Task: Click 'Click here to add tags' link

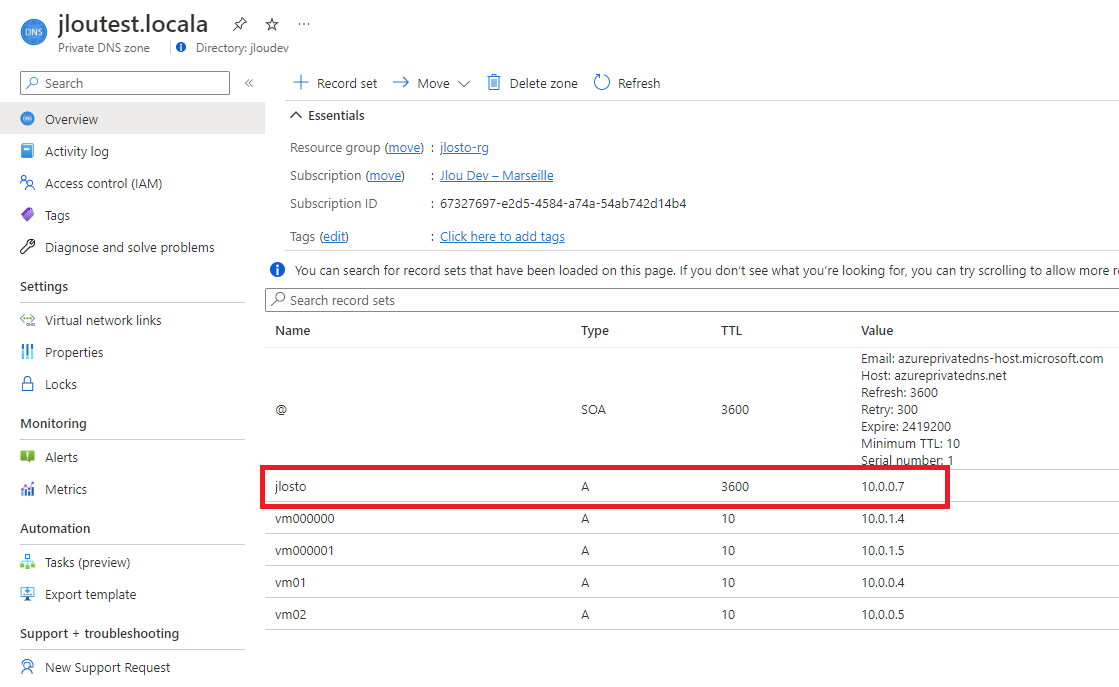Action: coord(502,237)
